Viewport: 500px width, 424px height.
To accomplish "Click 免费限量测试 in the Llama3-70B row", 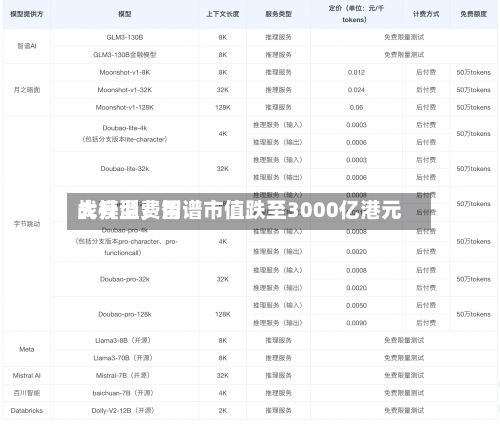I will tap(404, 358).
